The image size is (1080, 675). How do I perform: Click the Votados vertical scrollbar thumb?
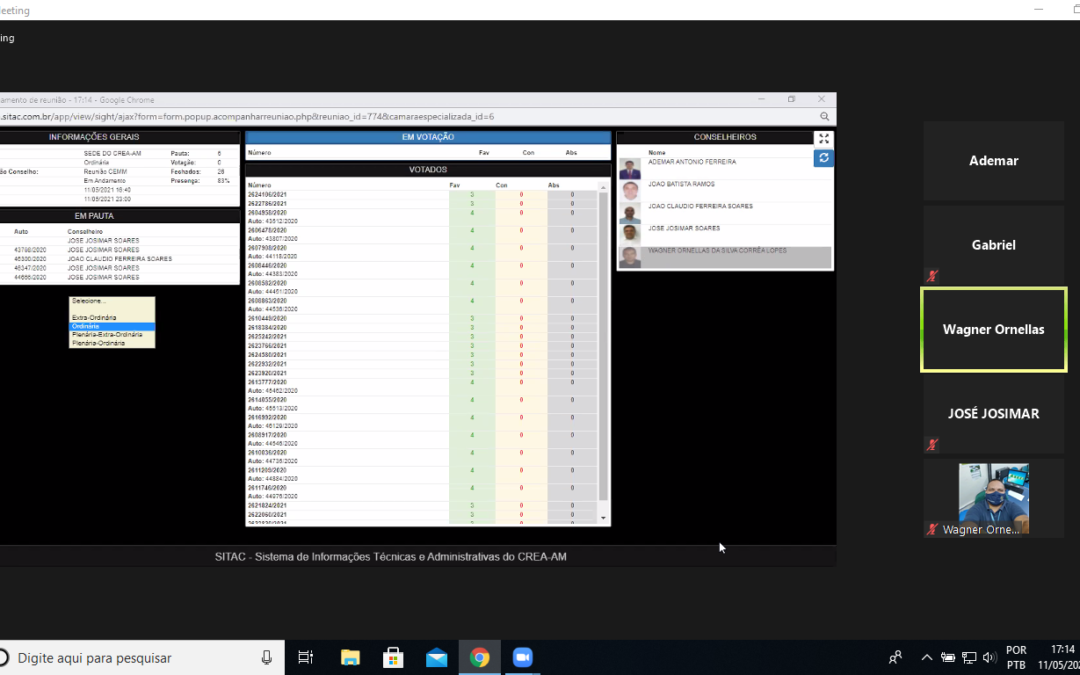603,346
